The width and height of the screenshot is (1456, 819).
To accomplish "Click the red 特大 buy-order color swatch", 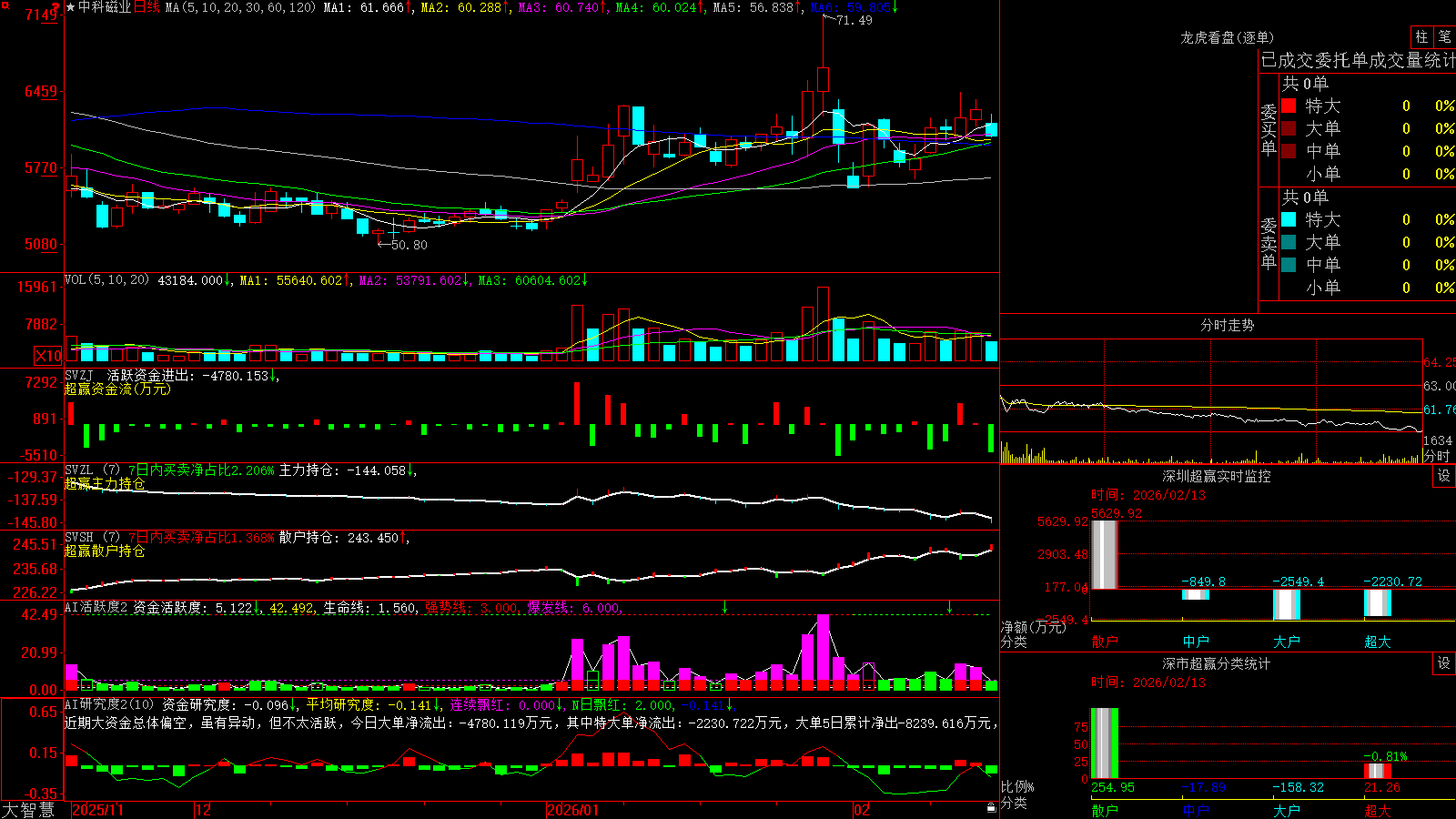I will click(1289, 106).
